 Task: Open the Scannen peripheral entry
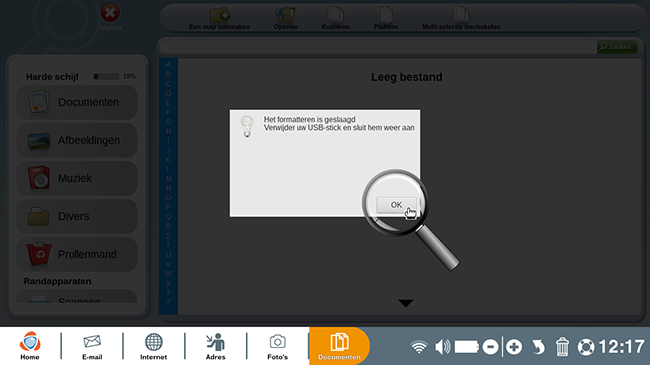tap(77, 297)
